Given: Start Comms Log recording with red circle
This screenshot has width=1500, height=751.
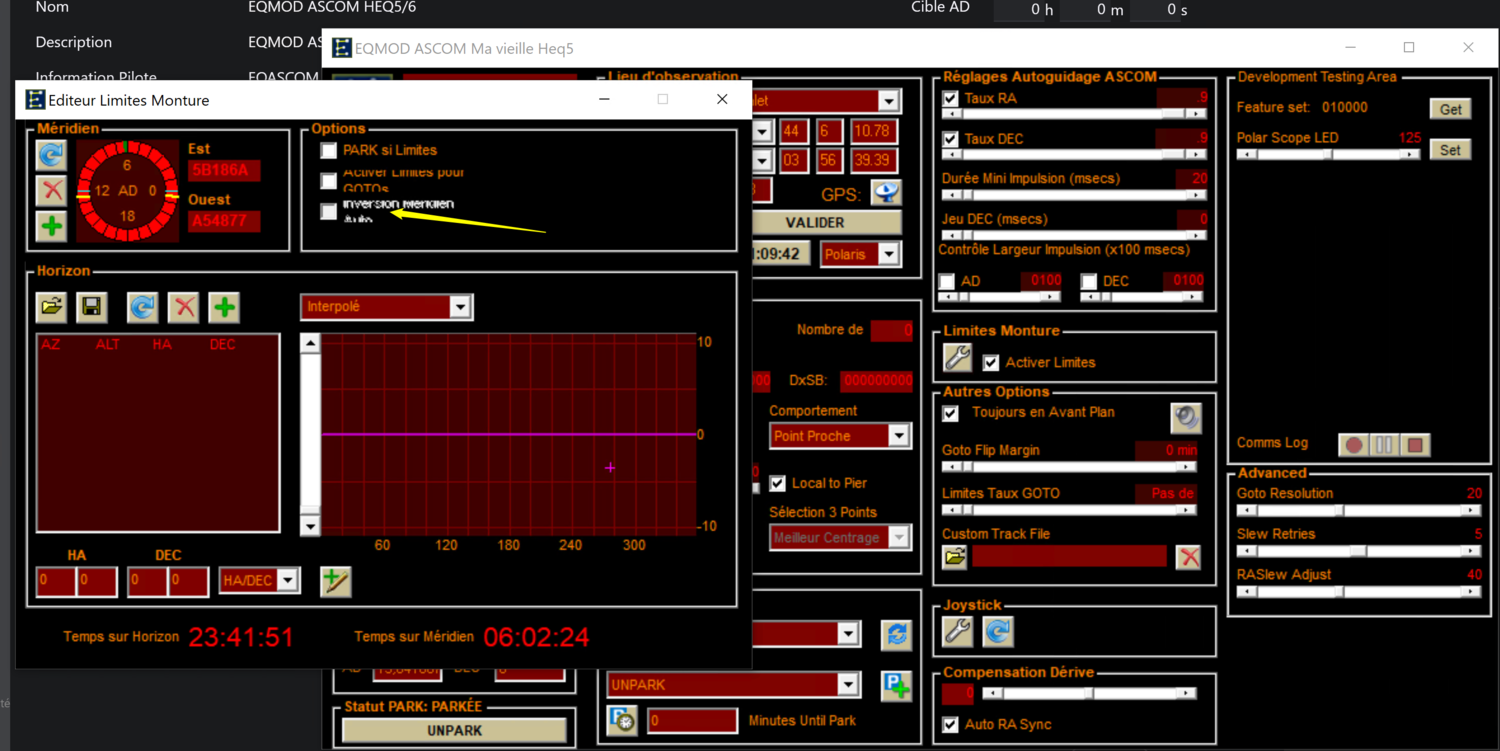Looking at the screenshot, I should 1354,445.
